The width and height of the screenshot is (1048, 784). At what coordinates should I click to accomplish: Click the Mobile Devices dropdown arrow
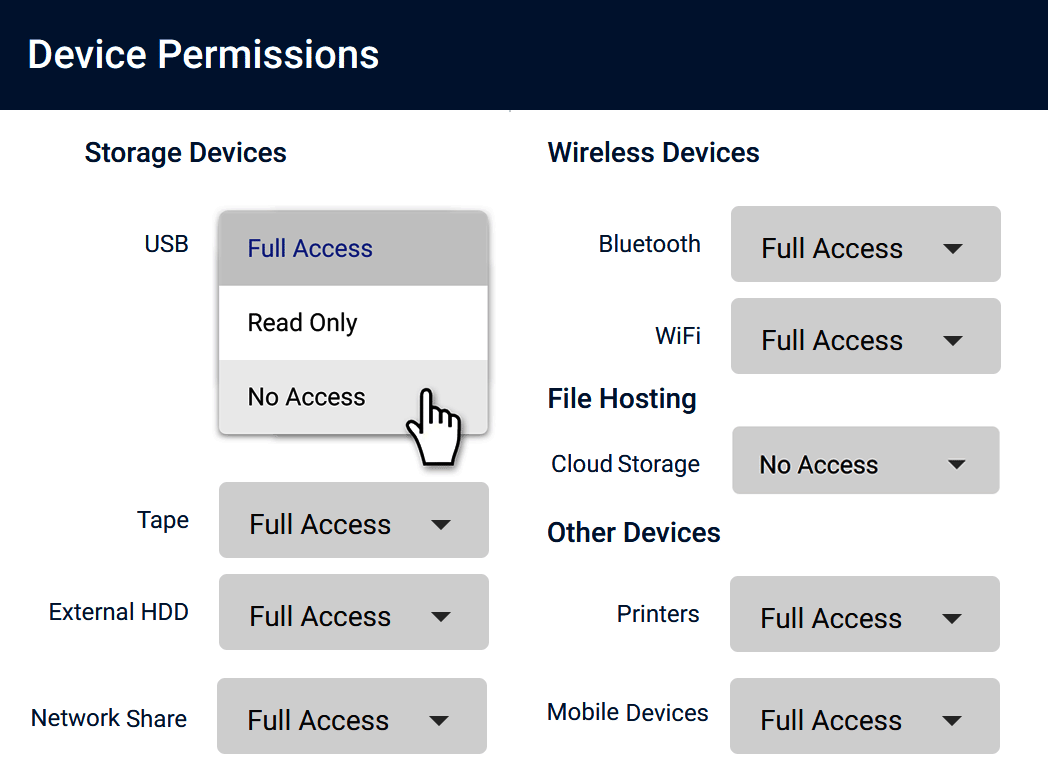pos(952,721)
